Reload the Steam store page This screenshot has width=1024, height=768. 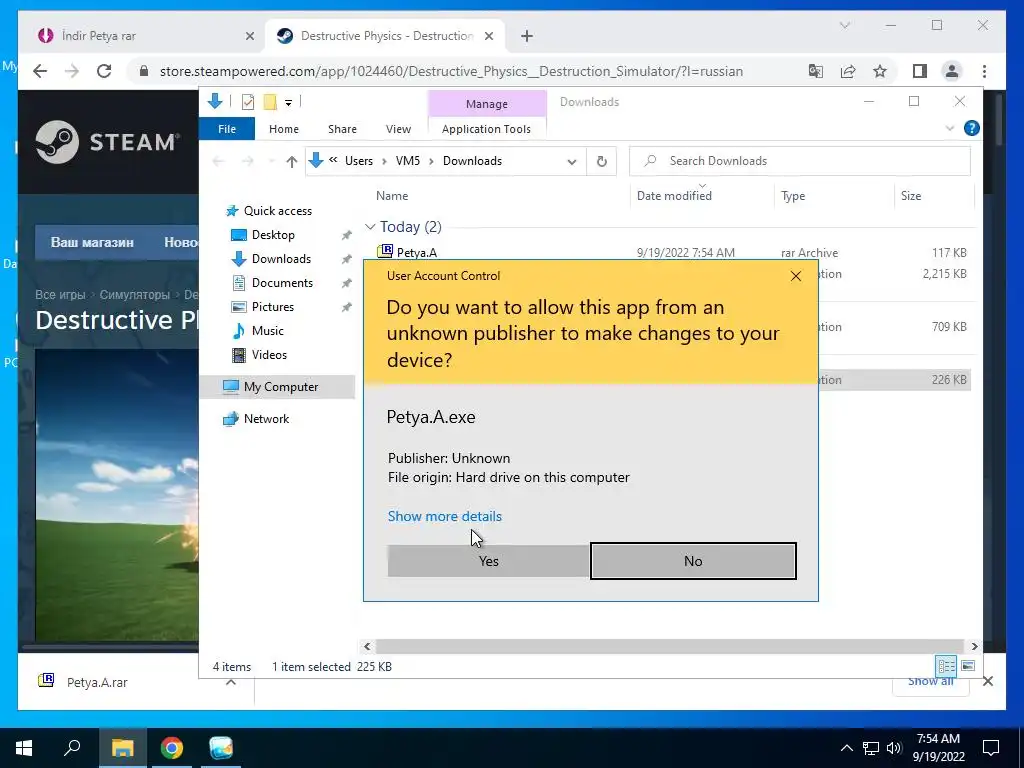point(104,71)
